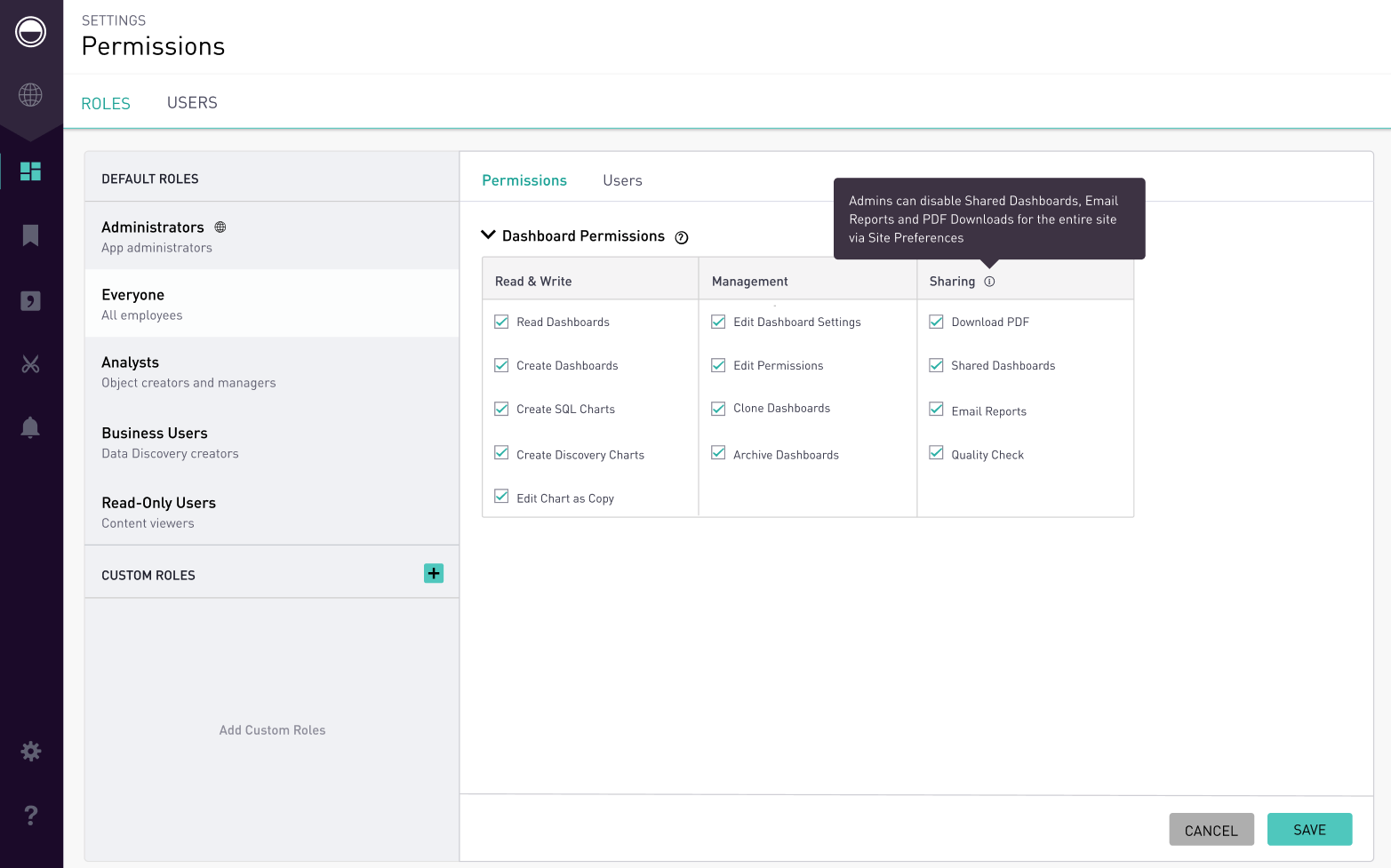Open the settings gear icon in sidebar
Screen dimensions: 1391x868
(x=30, y=752)
